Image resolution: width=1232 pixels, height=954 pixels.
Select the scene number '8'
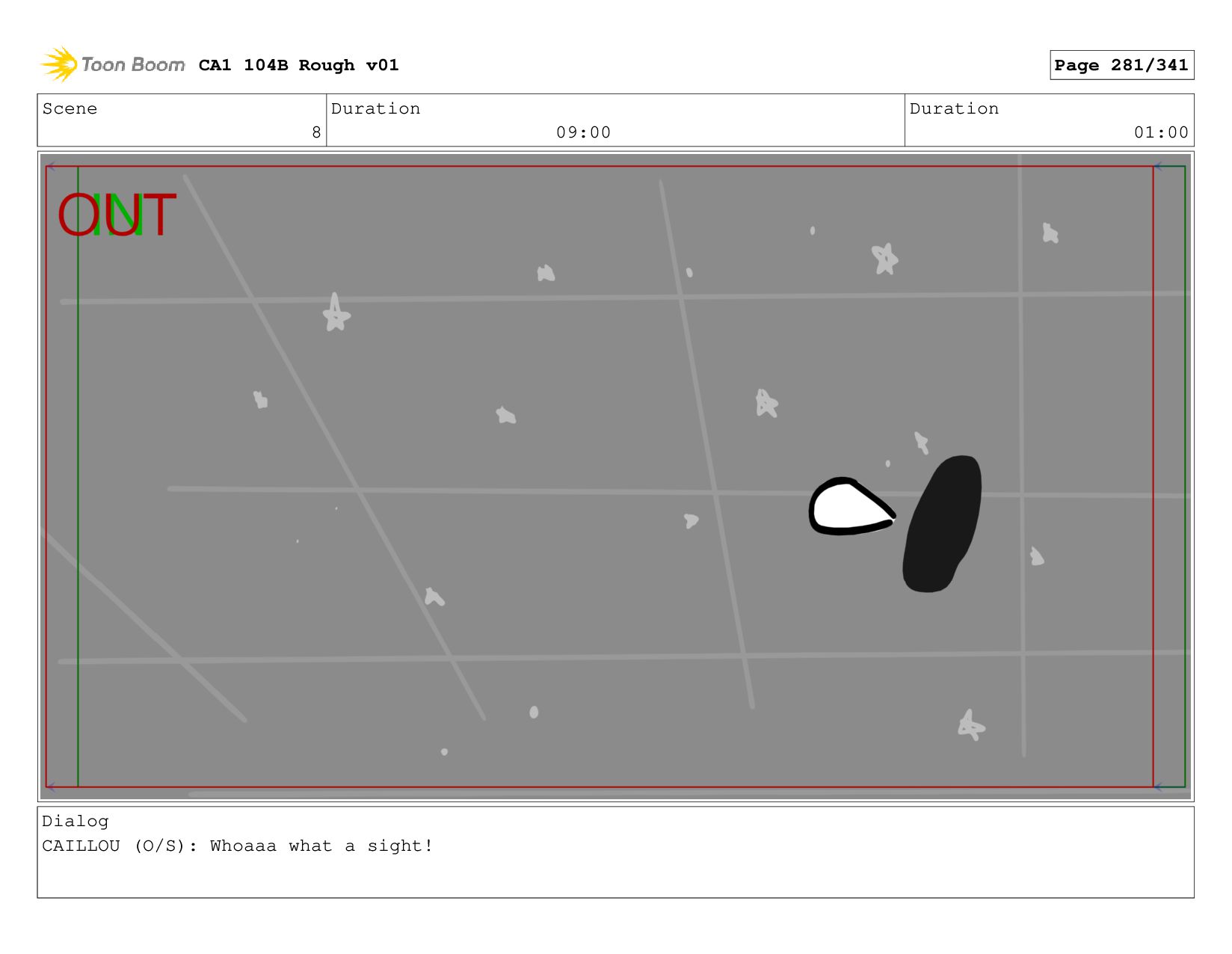click(x=316, y=132)
